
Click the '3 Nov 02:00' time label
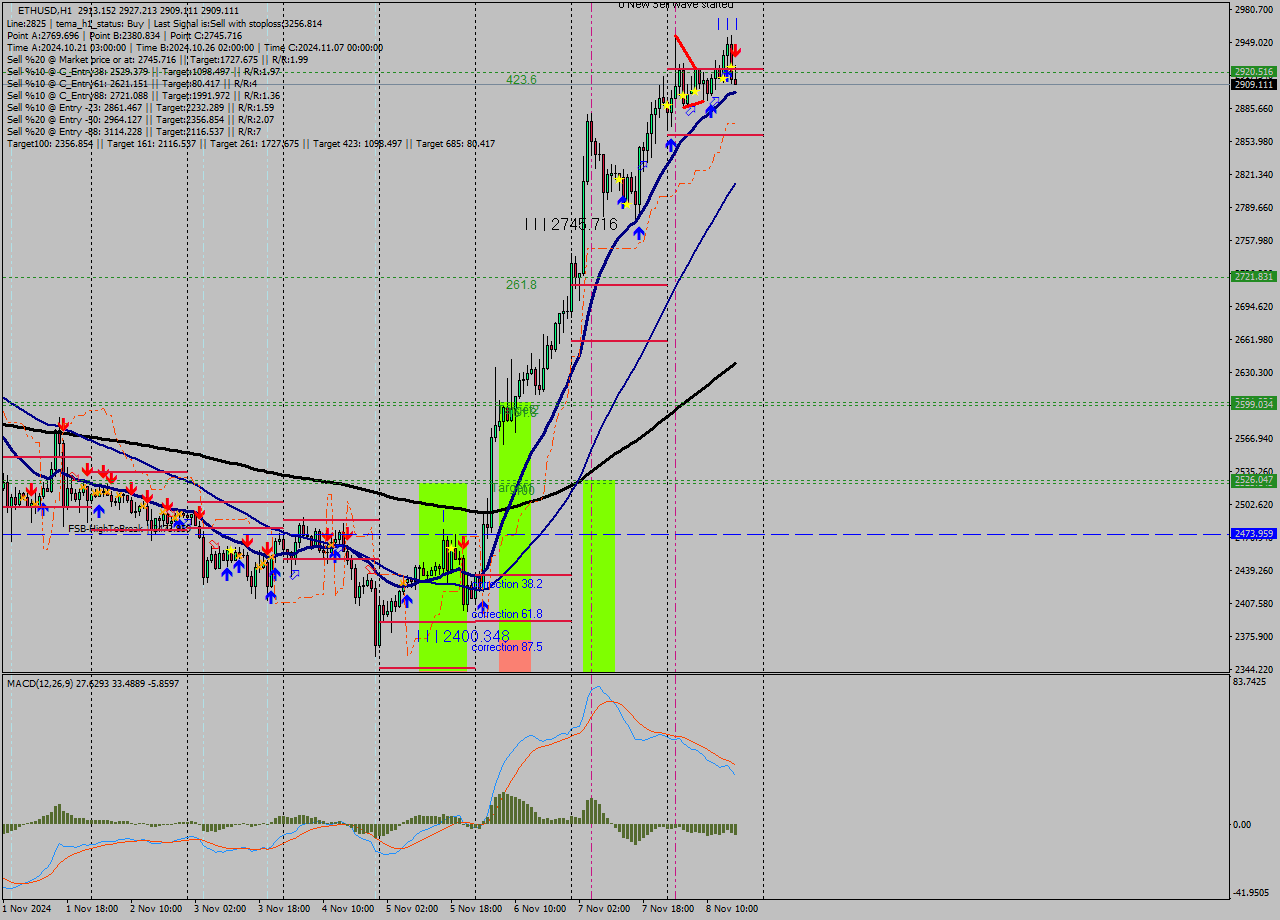point(219,909)
